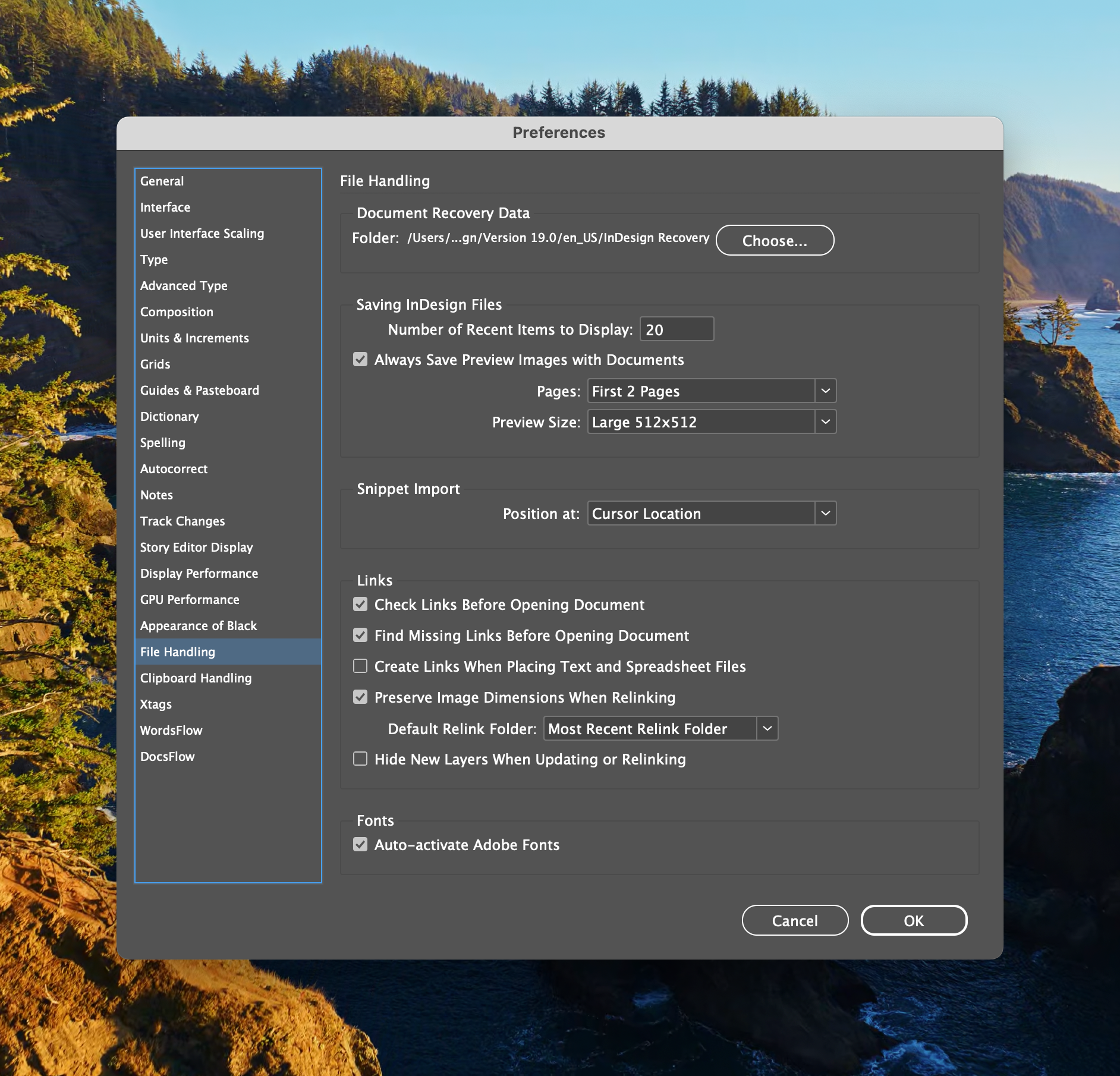Image resolution: width=1120 pixels, height=1076 pixels.
Task: Select Track Changes in sidebar
Action: point(183,521)
